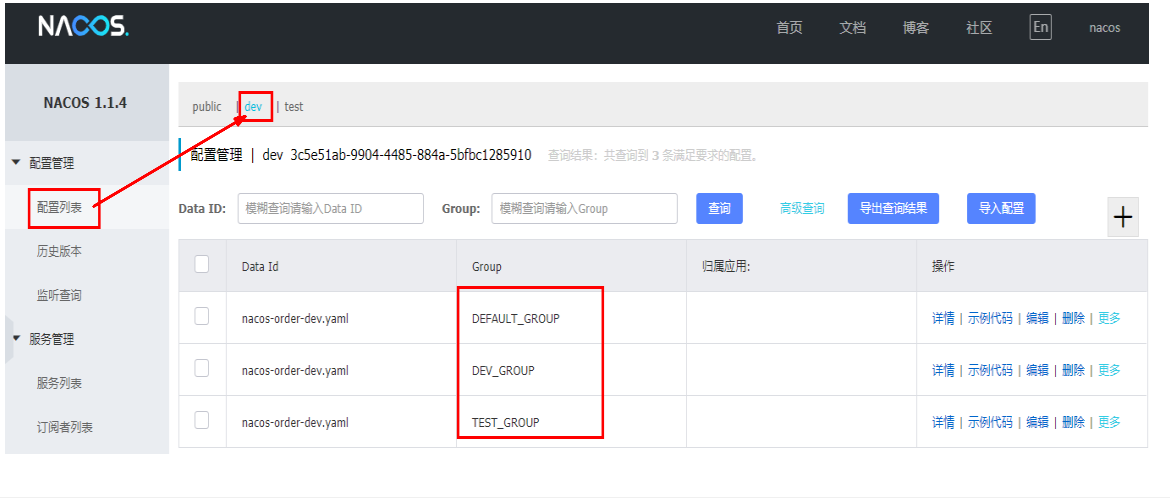Open 监听查询 in the sidebar
This screenshot has width=1170, height=498.
point(59,296)
